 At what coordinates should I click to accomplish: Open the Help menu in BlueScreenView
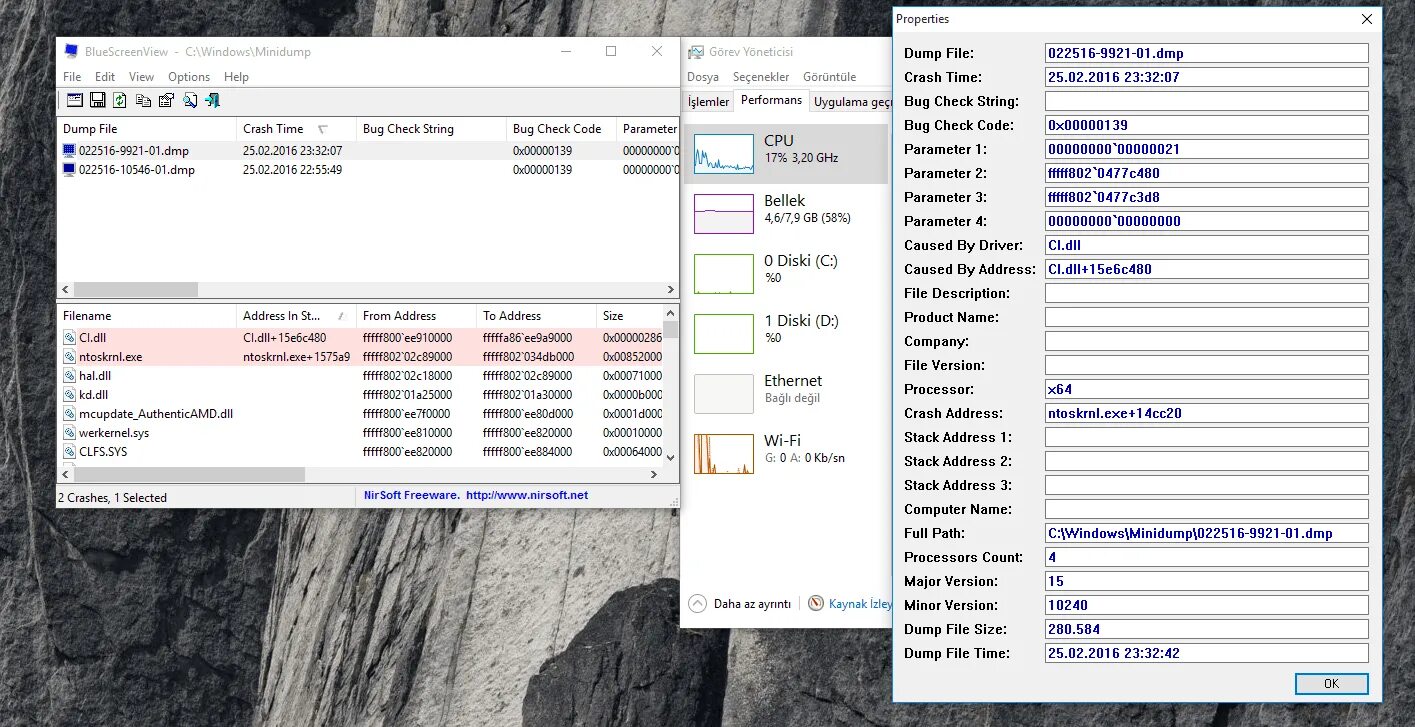[x=236, y=77]
